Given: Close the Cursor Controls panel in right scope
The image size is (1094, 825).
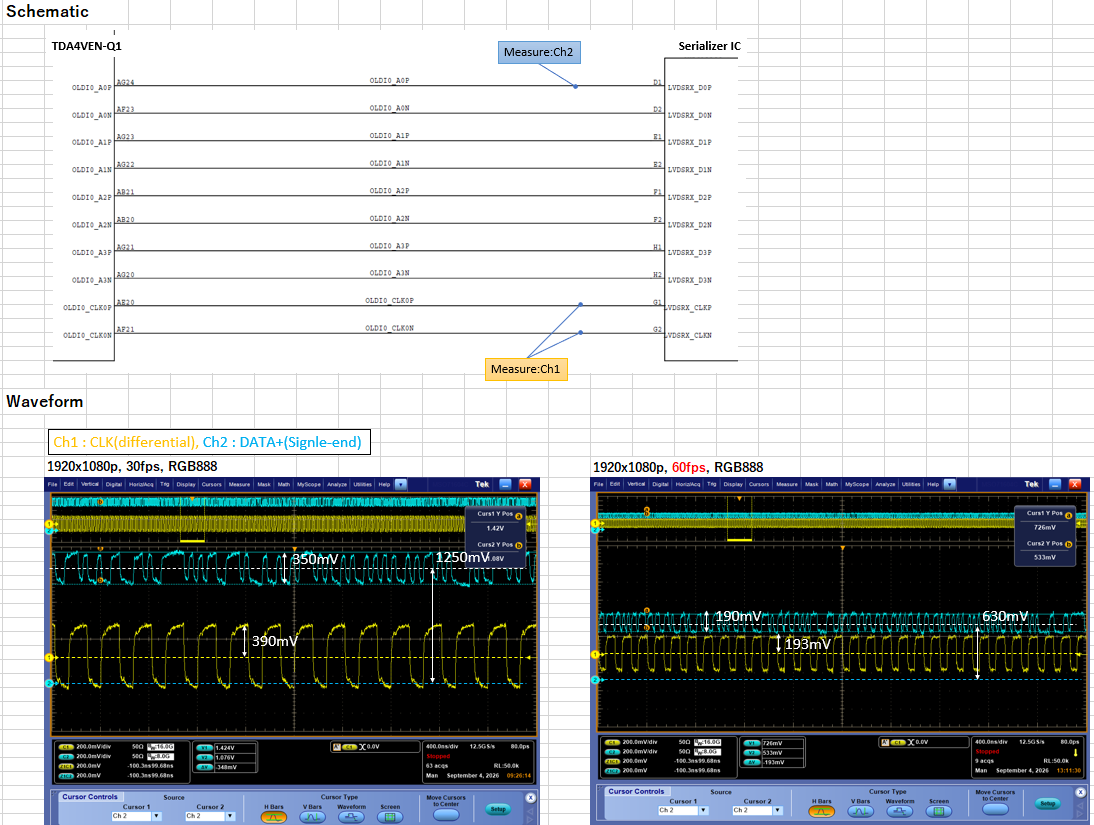Looking at the screenshot, I should pyautogui.click(x=1080, y=792).
